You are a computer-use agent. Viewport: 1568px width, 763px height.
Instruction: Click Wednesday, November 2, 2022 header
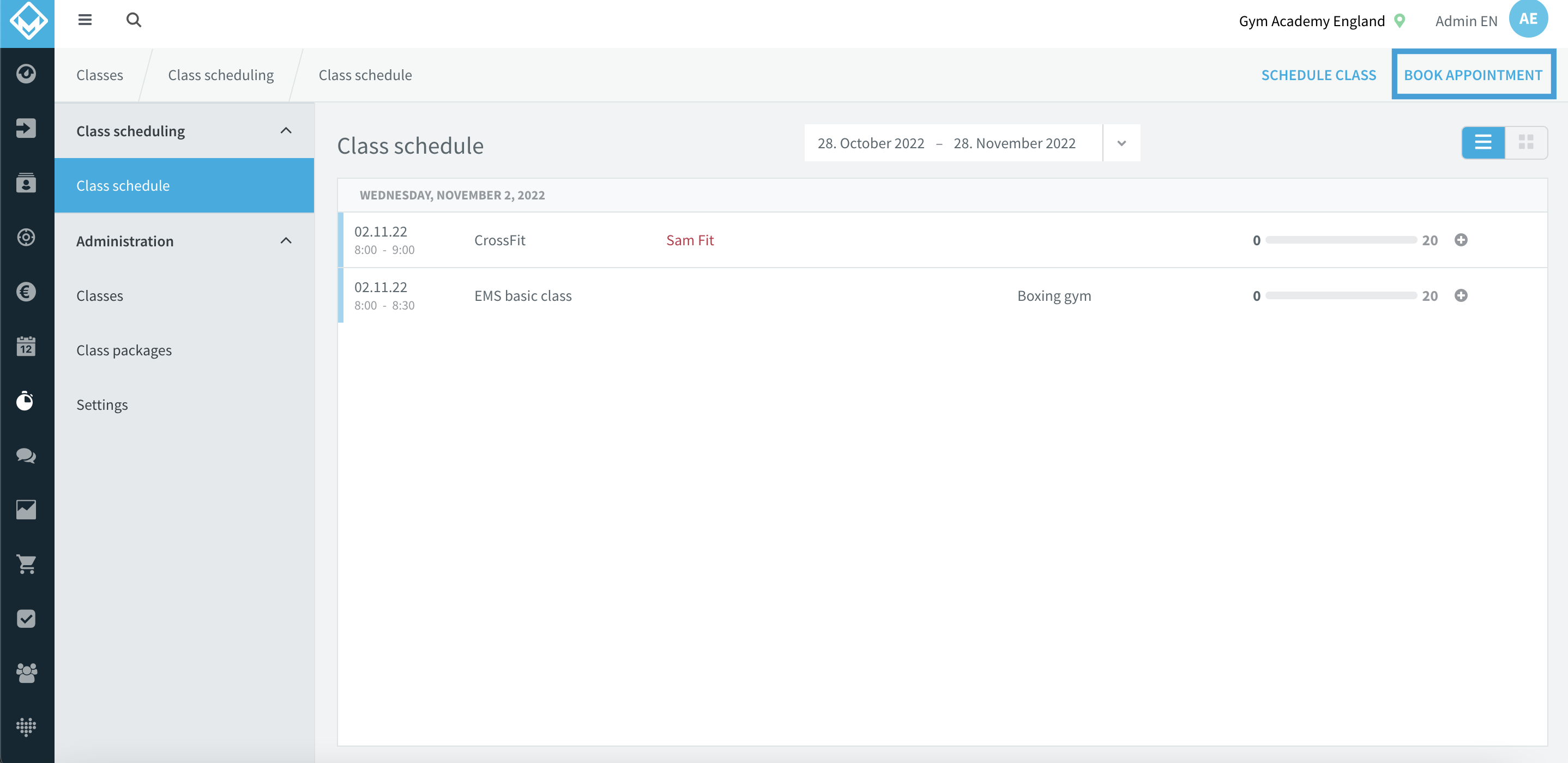pyautogui.click(x=451, y=195)
